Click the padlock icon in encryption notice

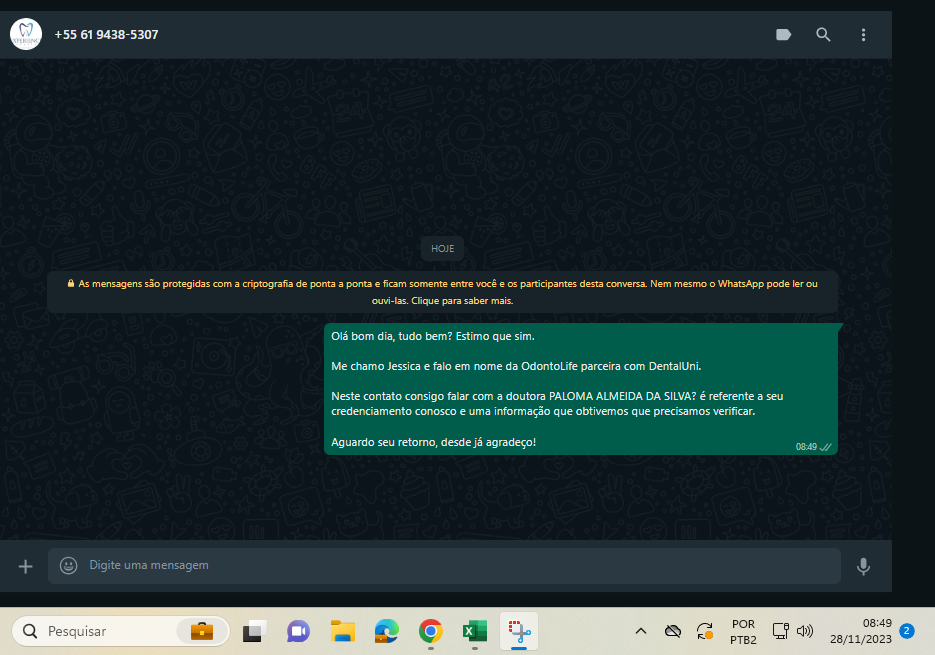71,283
